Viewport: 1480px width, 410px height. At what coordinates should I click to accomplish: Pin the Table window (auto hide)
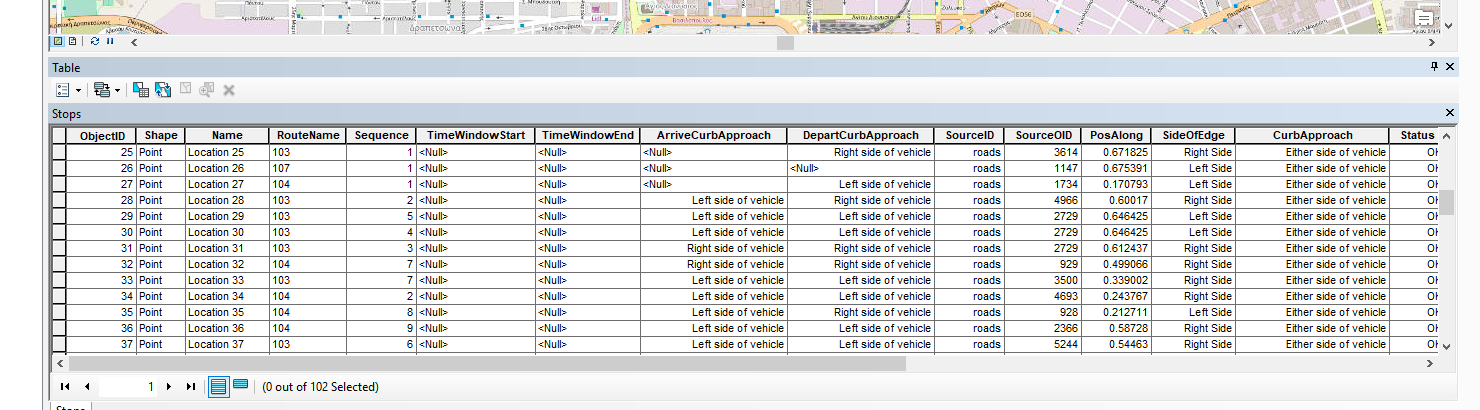click(1434, 67)
